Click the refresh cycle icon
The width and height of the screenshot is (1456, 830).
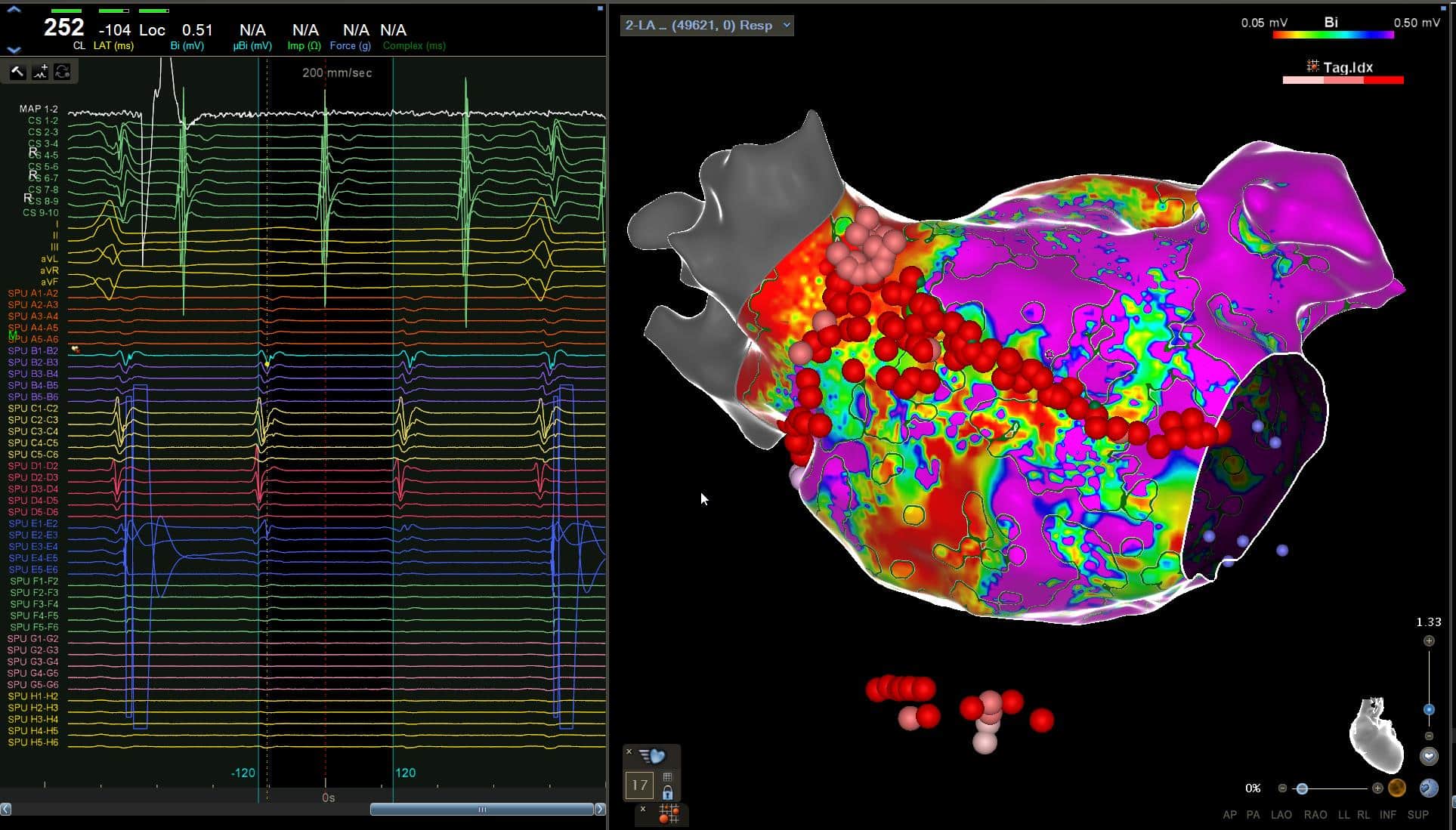pos(63,72)
